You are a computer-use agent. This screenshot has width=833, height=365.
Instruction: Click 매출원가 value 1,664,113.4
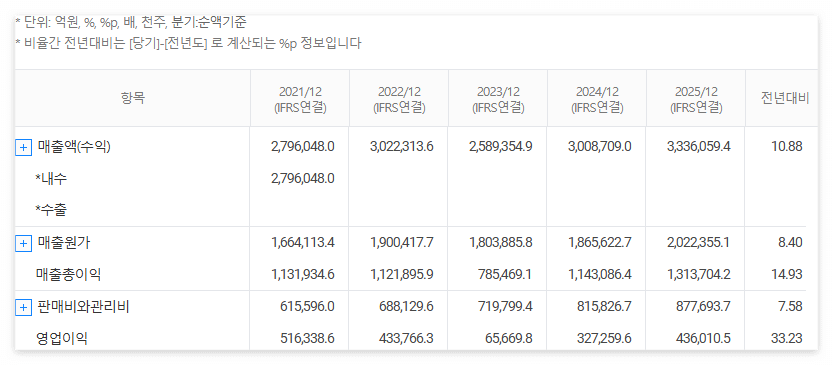[x=303, y=243]
